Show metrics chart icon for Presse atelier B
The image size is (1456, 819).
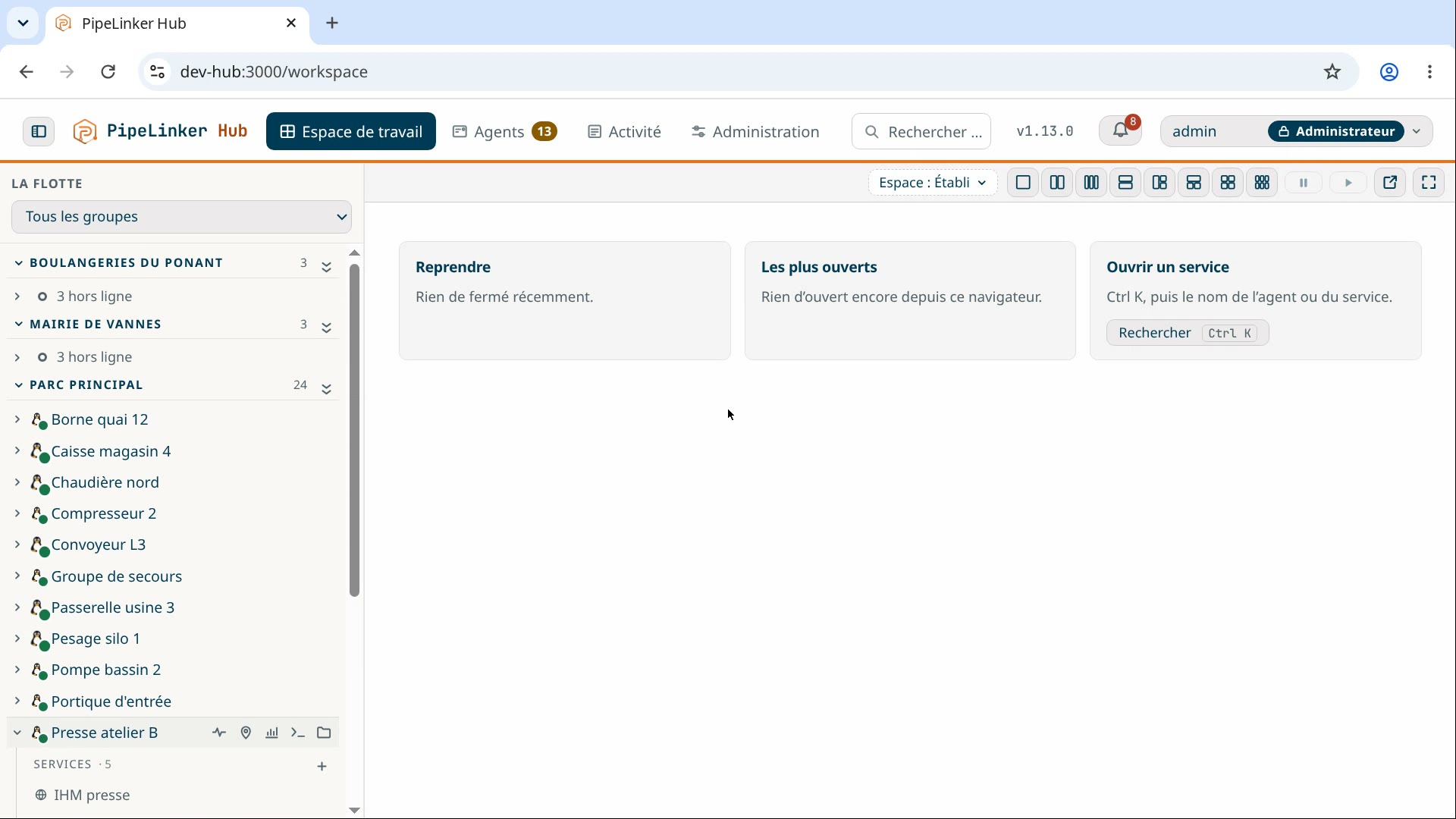(x=271, y=733)
